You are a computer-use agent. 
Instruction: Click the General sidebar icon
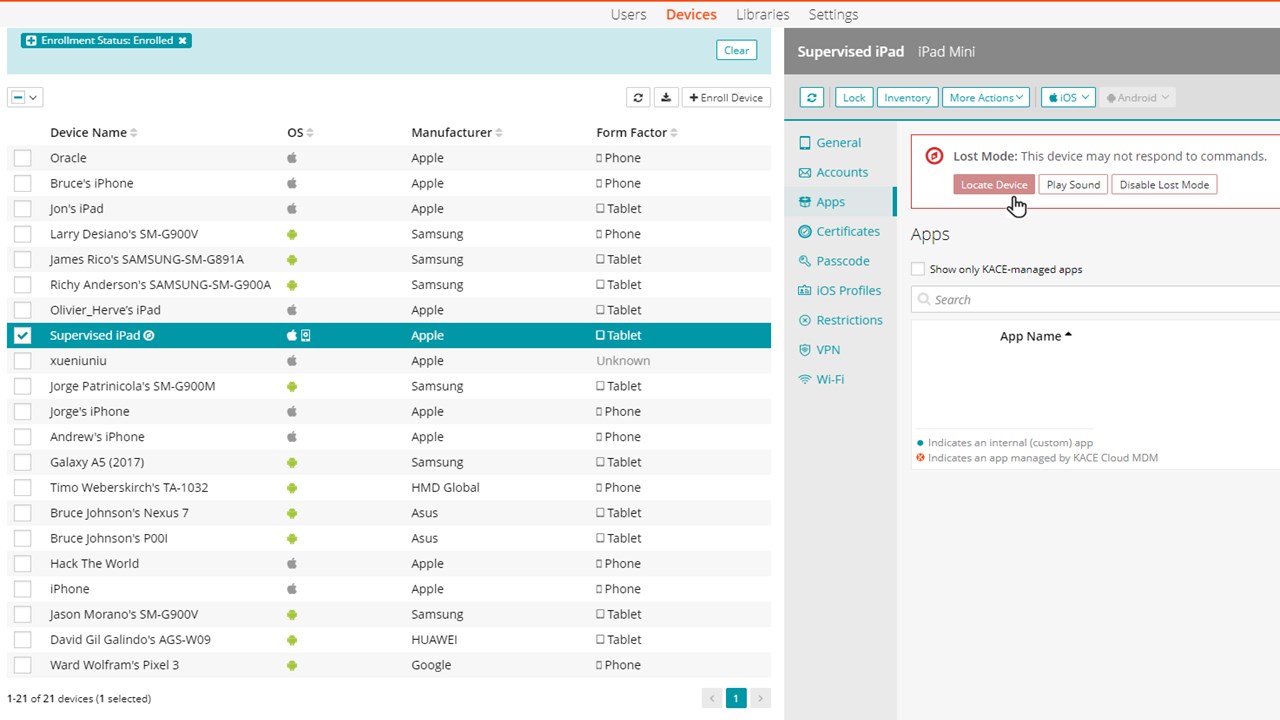pos(805,143)
